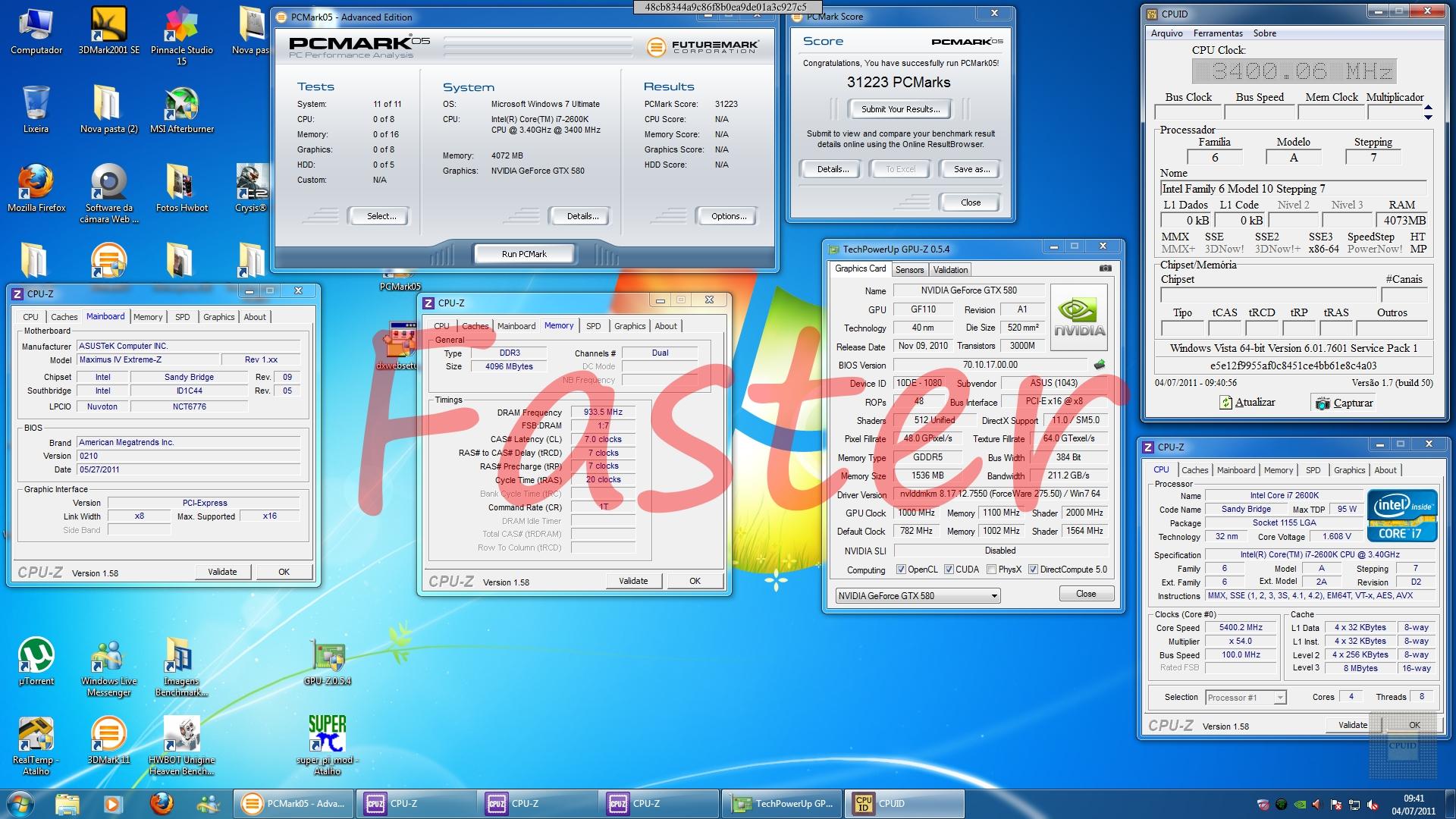
Task: Open the Lixeira recycle bin
Action: [x=36, y=110]
